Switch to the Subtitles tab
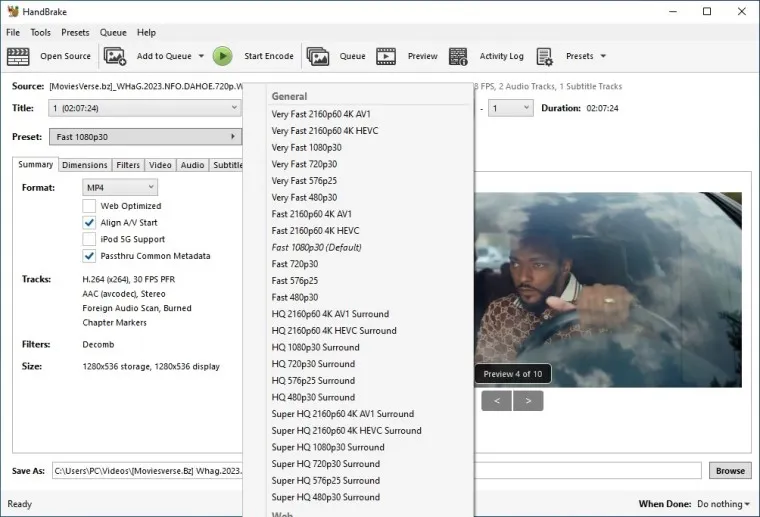This screenshot has height=517, width=760. click(227, 165)
